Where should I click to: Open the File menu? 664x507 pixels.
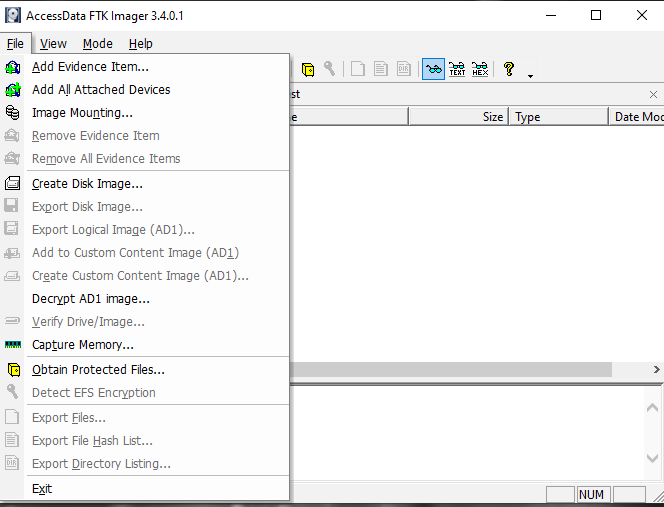(x=15, y=44)
